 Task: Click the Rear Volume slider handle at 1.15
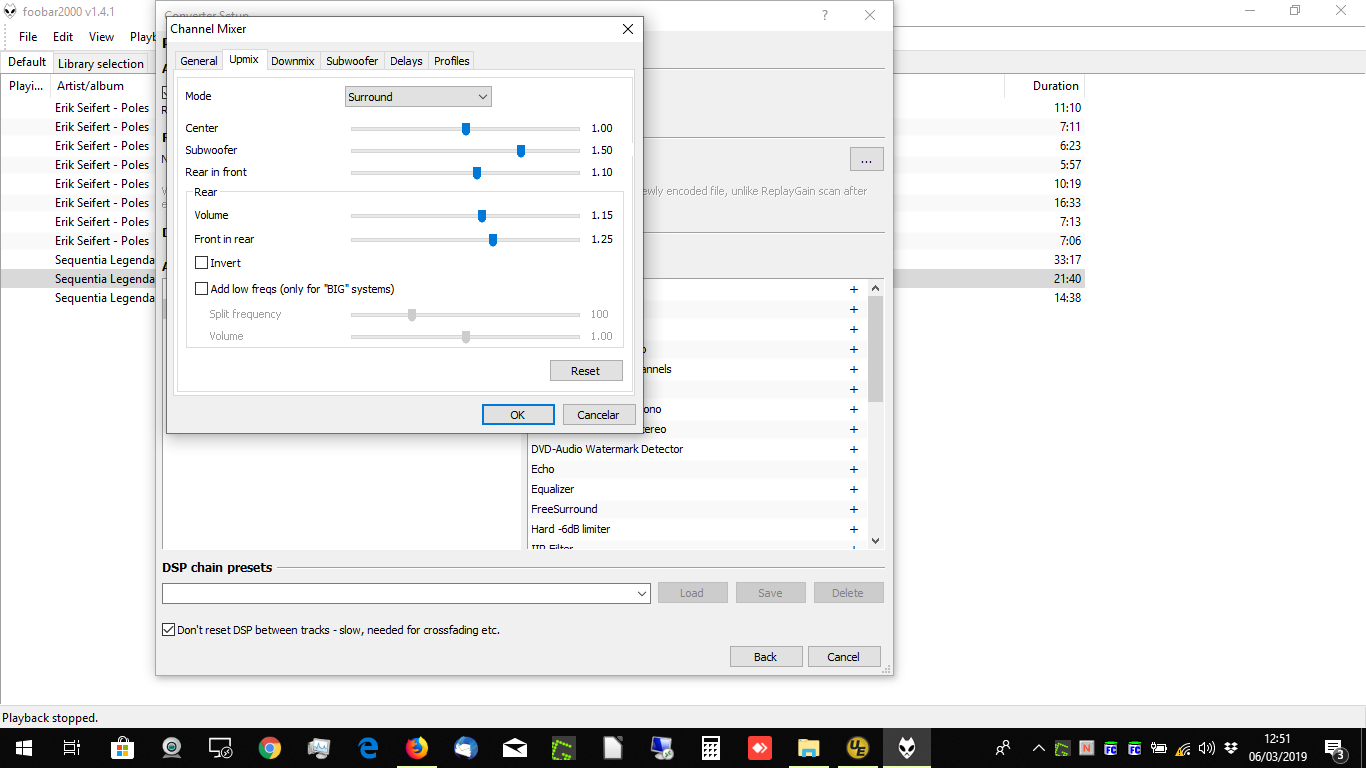pyautogui.click(x=482, y=215)
